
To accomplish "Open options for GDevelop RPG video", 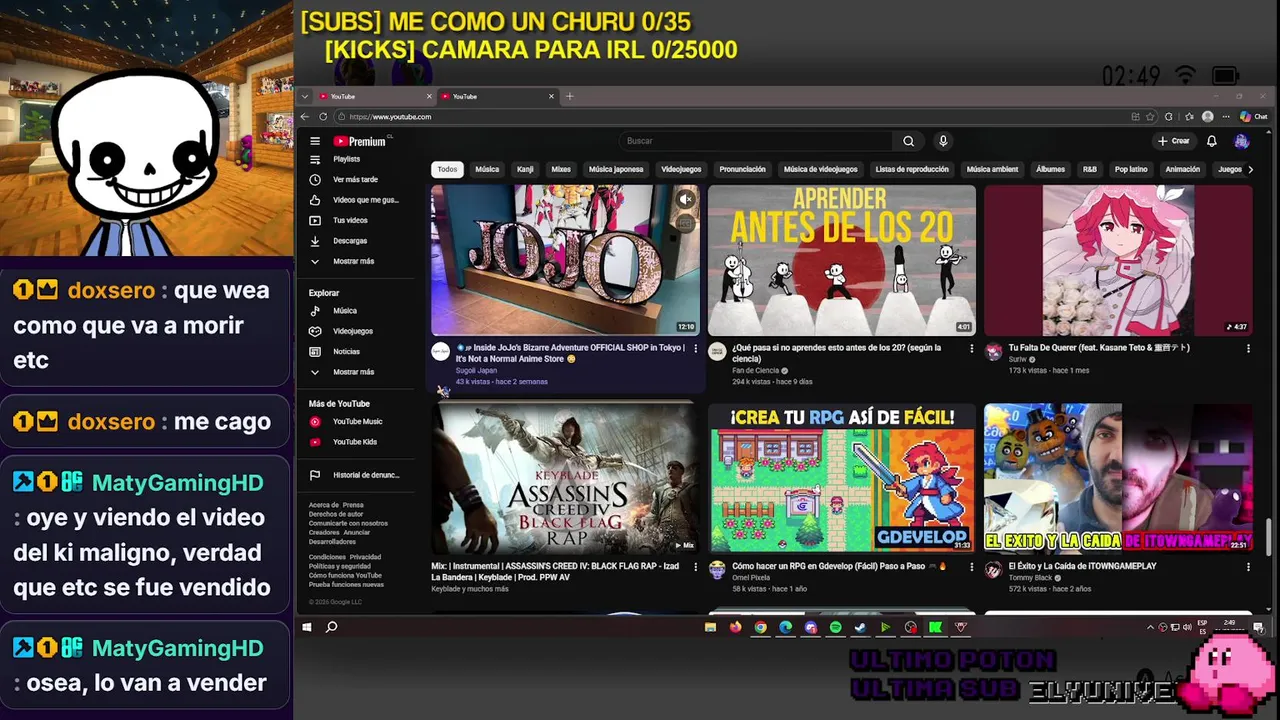I will (971, 567).
